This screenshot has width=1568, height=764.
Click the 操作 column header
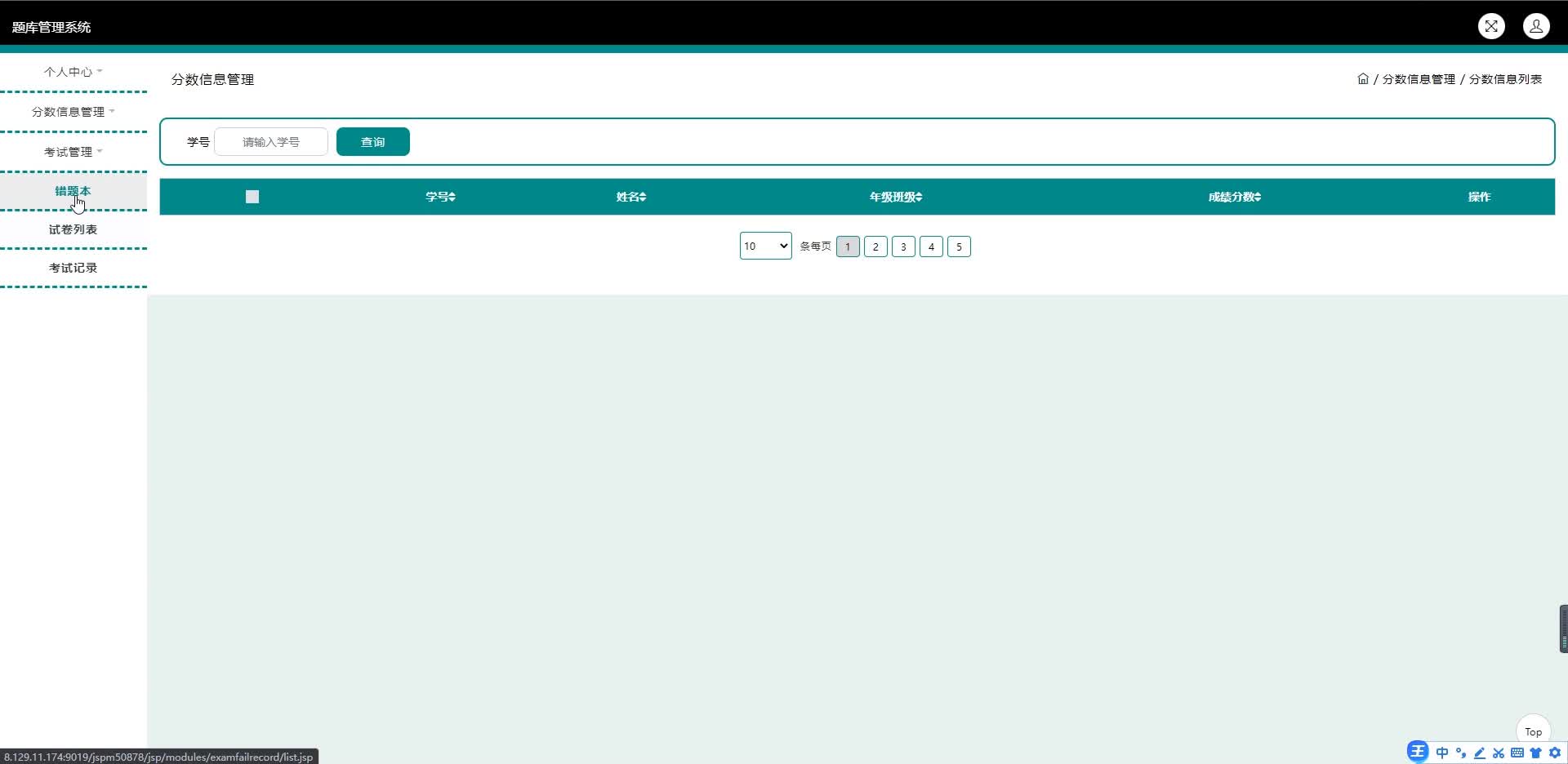[1479, 197]
